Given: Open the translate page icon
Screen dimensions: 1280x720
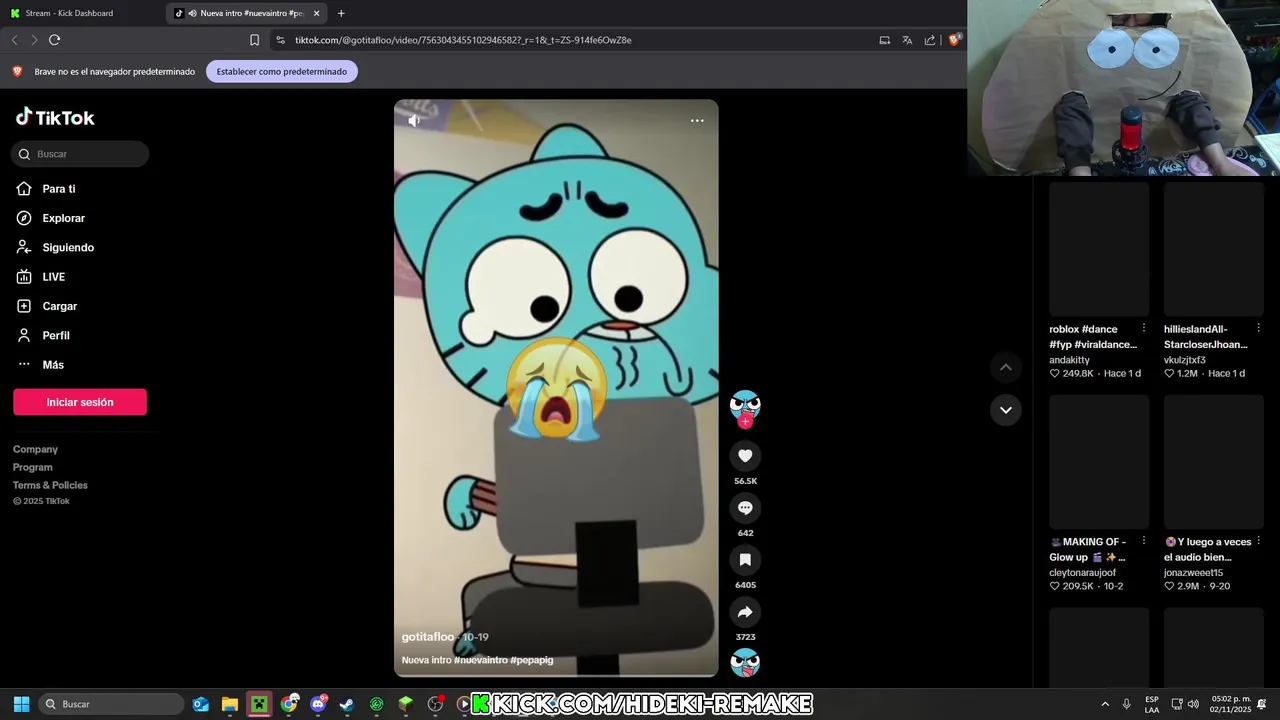Looking at the screenshot, I should (x=907, y=40).
